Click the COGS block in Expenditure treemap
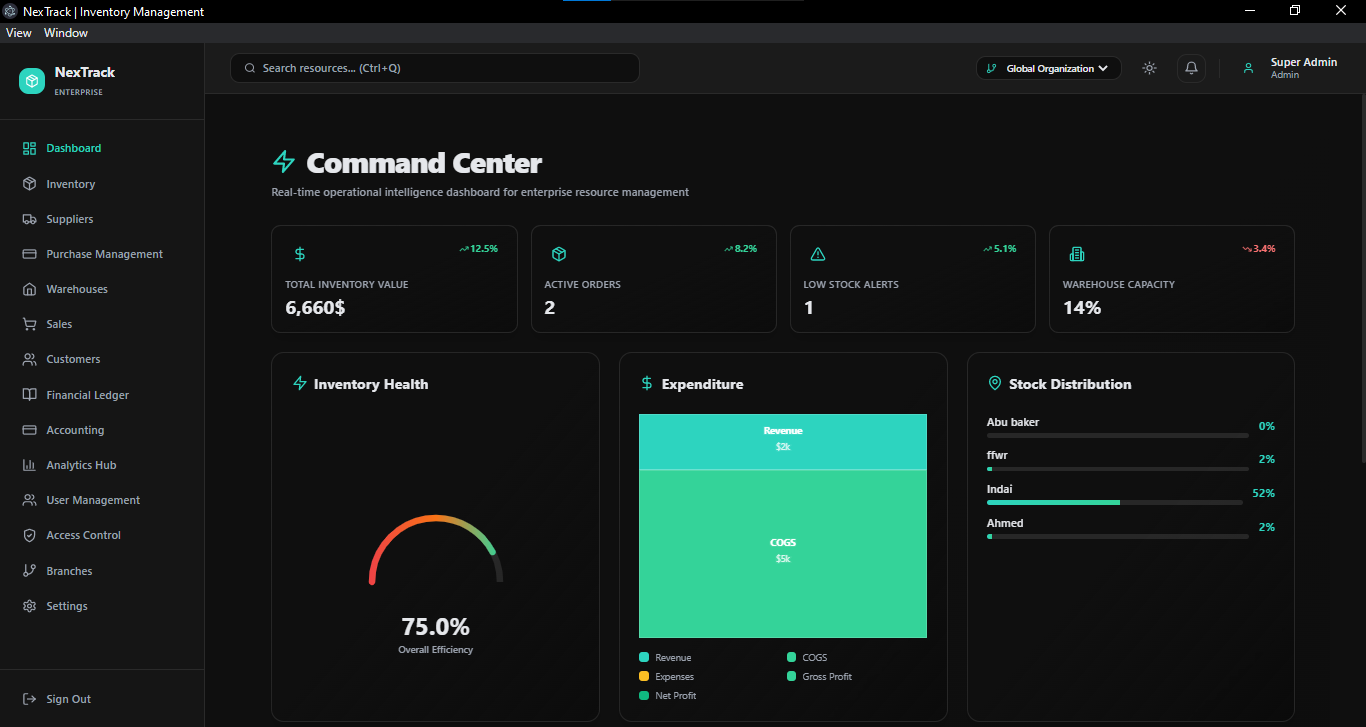Viewport: 1366px width, 727px height. (x=783, y=553)
